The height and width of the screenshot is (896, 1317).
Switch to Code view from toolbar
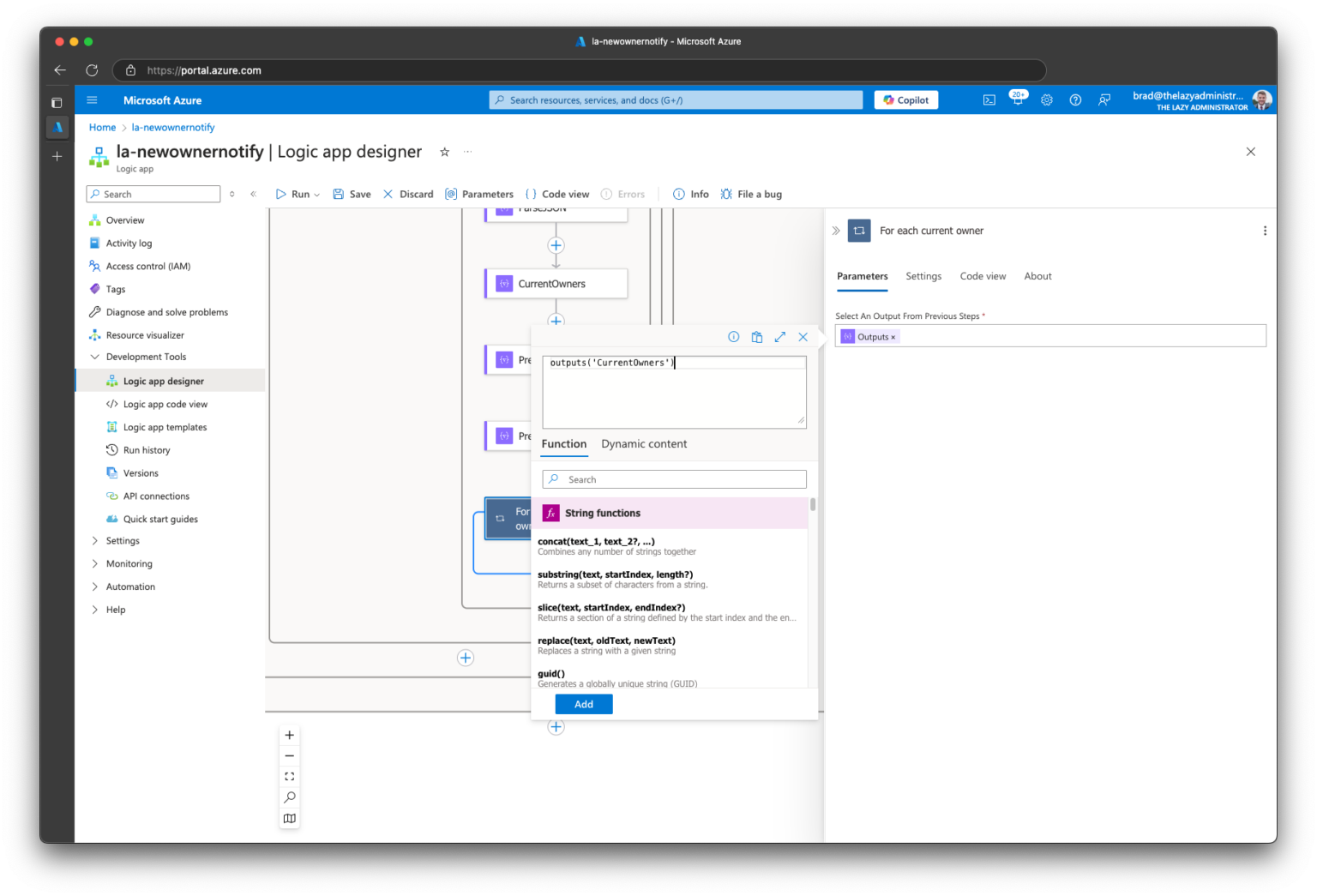click(x=557, y=195)
